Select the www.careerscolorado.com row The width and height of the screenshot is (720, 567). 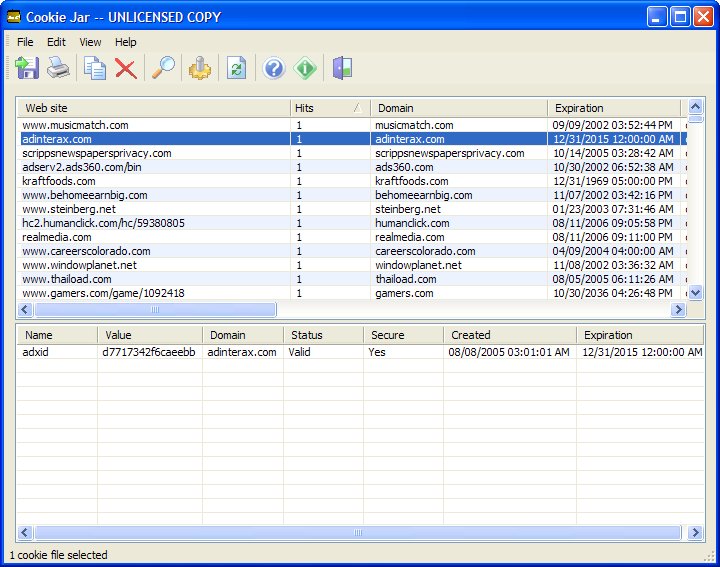(x=352, y=251)
